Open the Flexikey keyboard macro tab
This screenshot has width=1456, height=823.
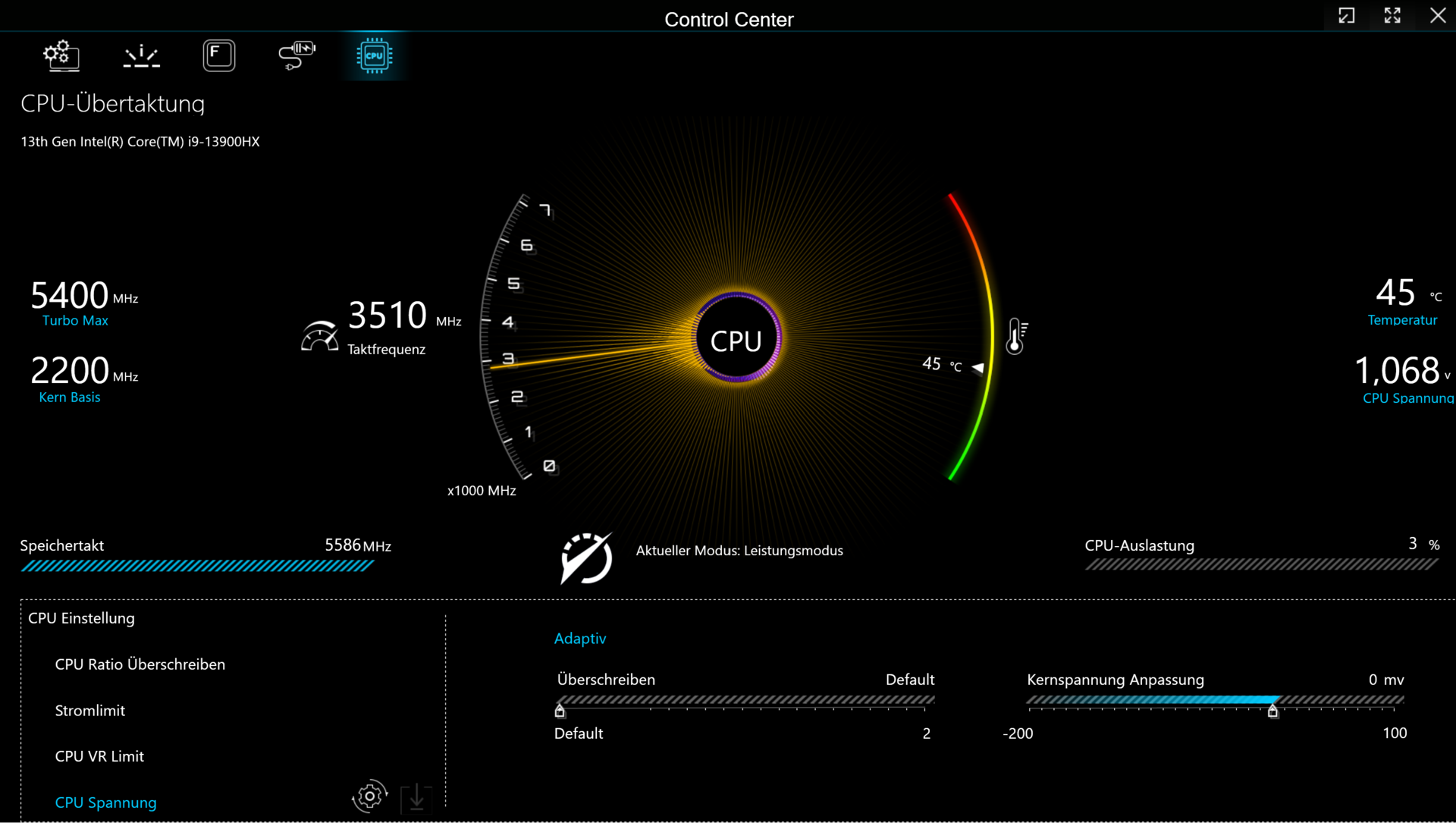pyautogui.click(x=219, y=55)
